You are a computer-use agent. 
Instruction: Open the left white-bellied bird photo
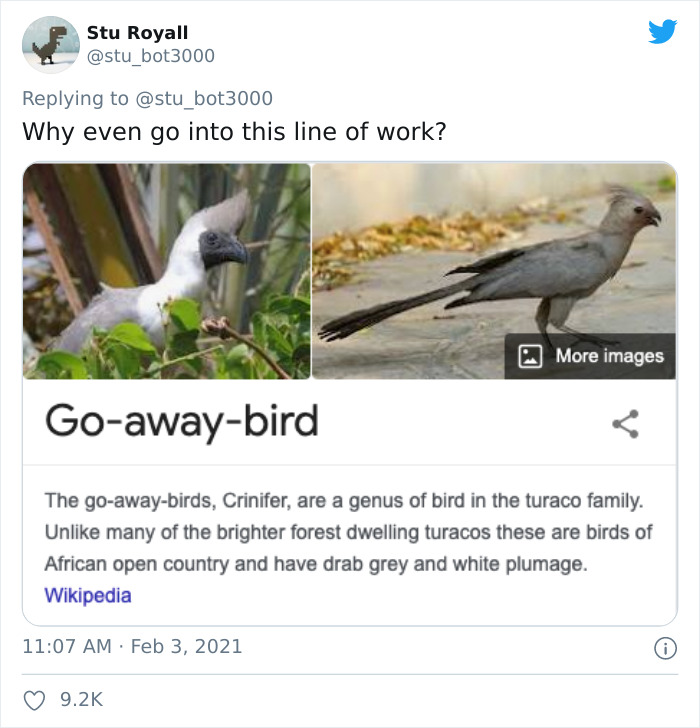coord(167,271)
